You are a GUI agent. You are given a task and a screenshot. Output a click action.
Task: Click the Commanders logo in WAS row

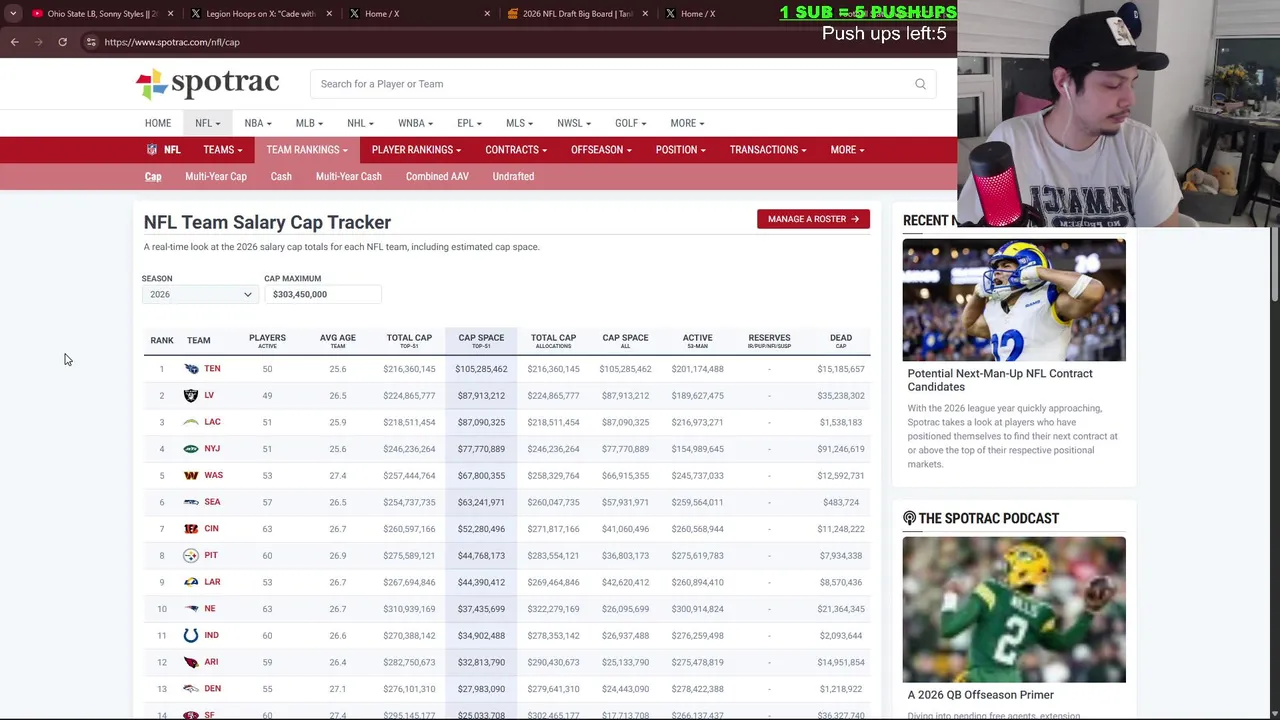click(x=191, y=475)
